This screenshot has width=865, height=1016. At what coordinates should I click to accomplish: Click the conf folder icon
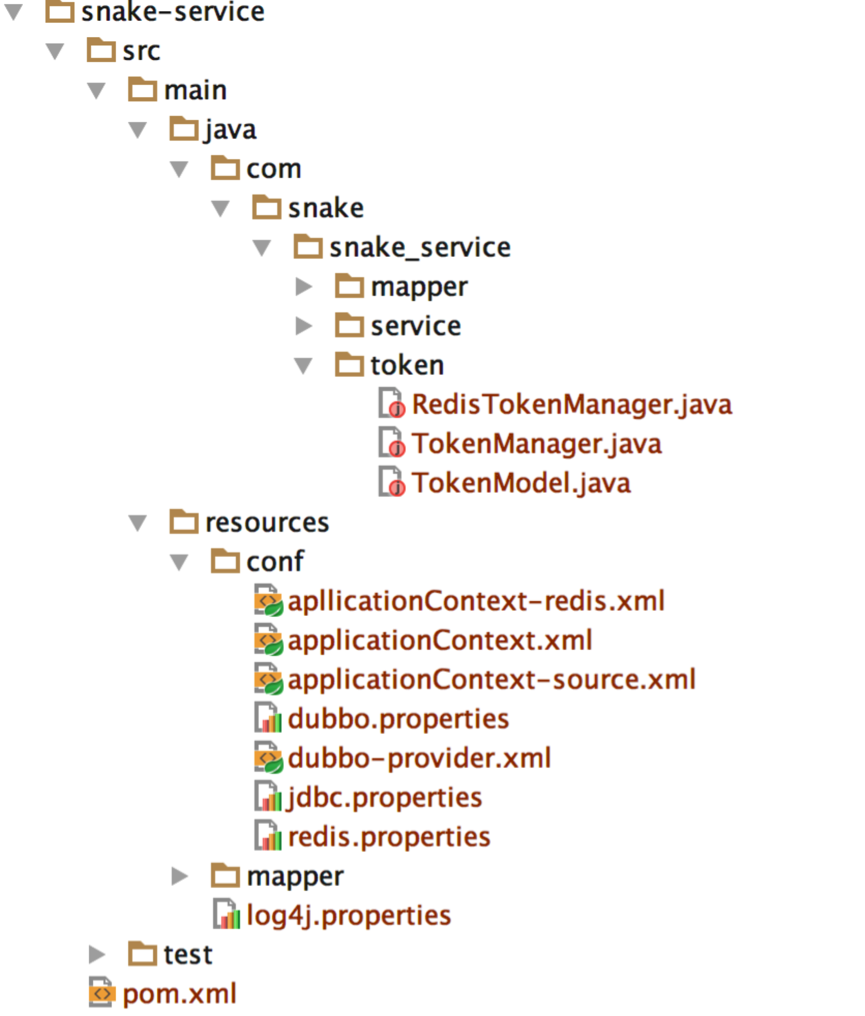[225, 561]
